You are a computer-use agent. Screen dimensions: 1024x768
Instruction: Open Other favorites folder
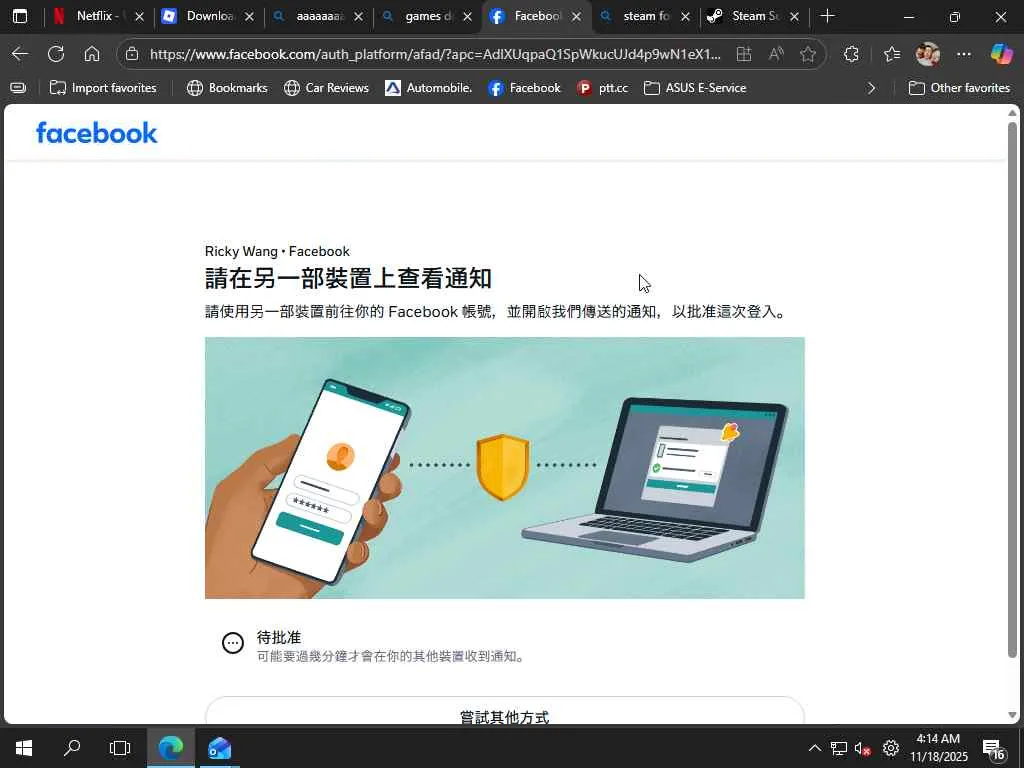click(x=959, y=88)
